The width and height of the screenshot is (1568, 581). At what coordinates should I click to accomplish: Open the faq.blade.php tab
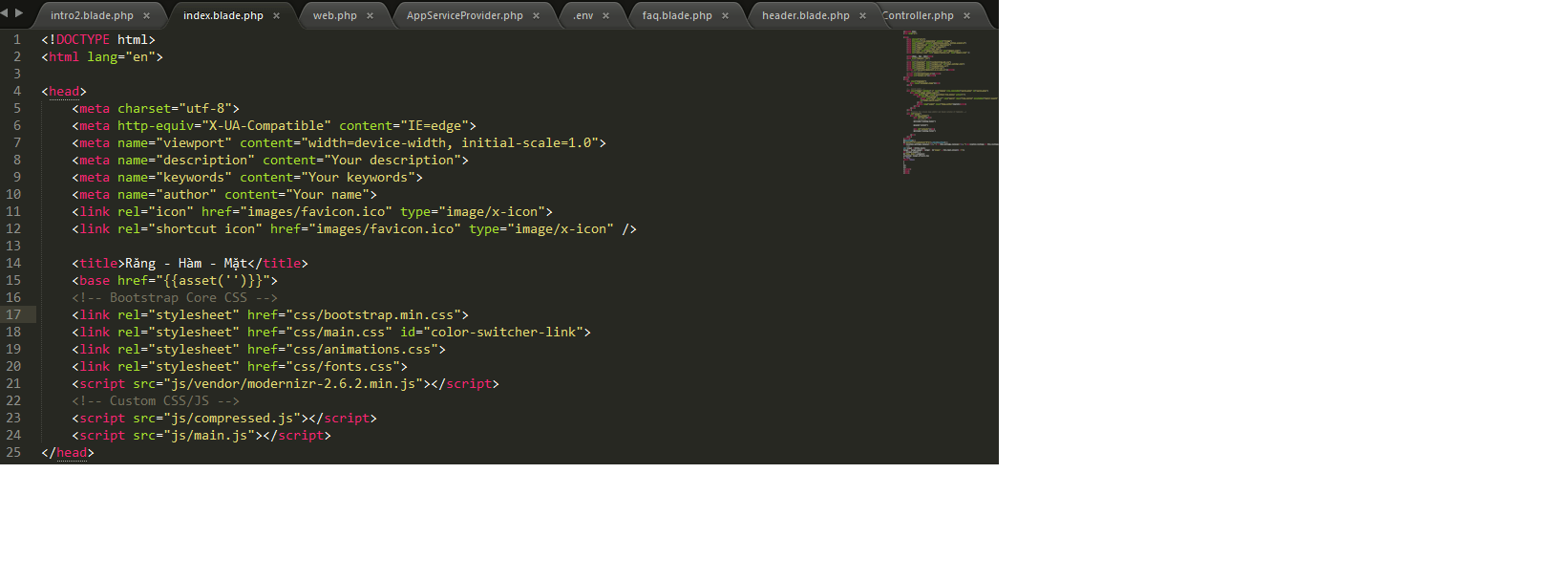click(x=677, y=15)
